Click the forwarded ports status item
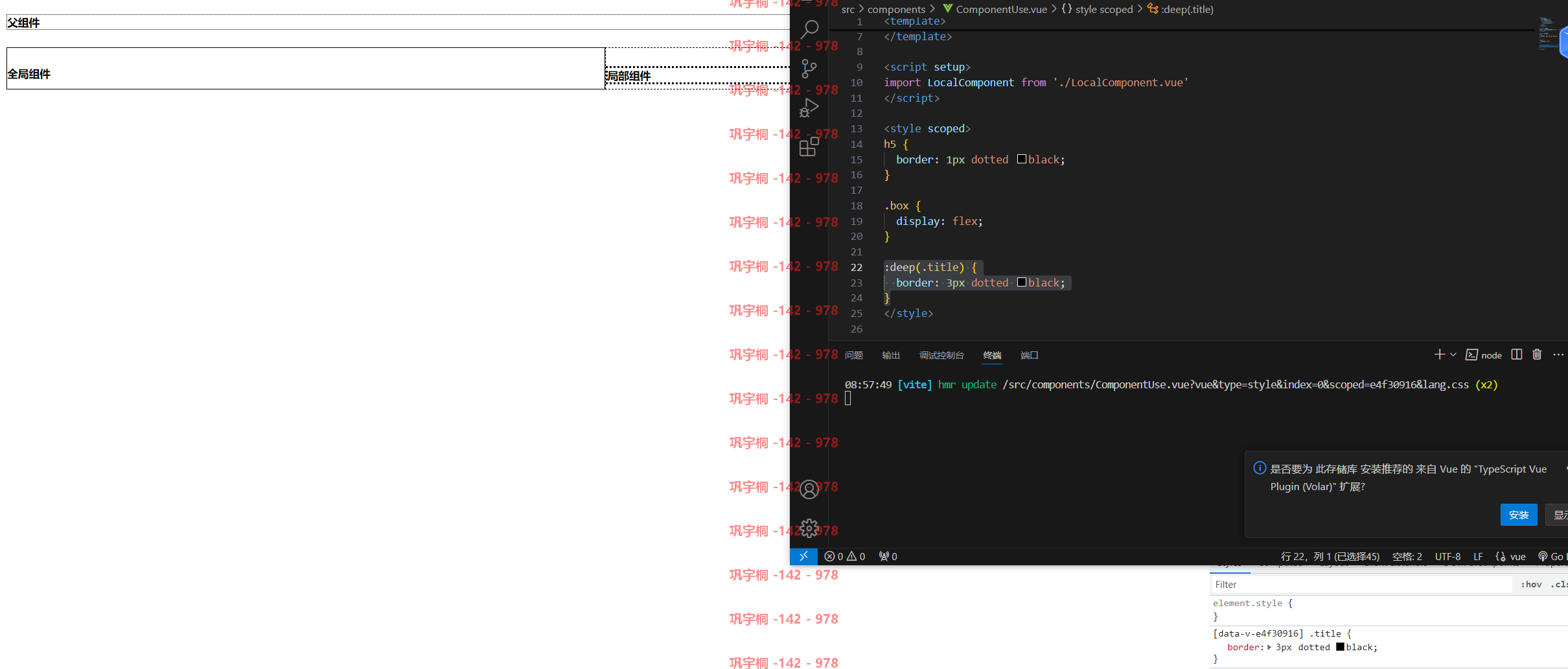The image size is (1568, 669). [888, 556]
